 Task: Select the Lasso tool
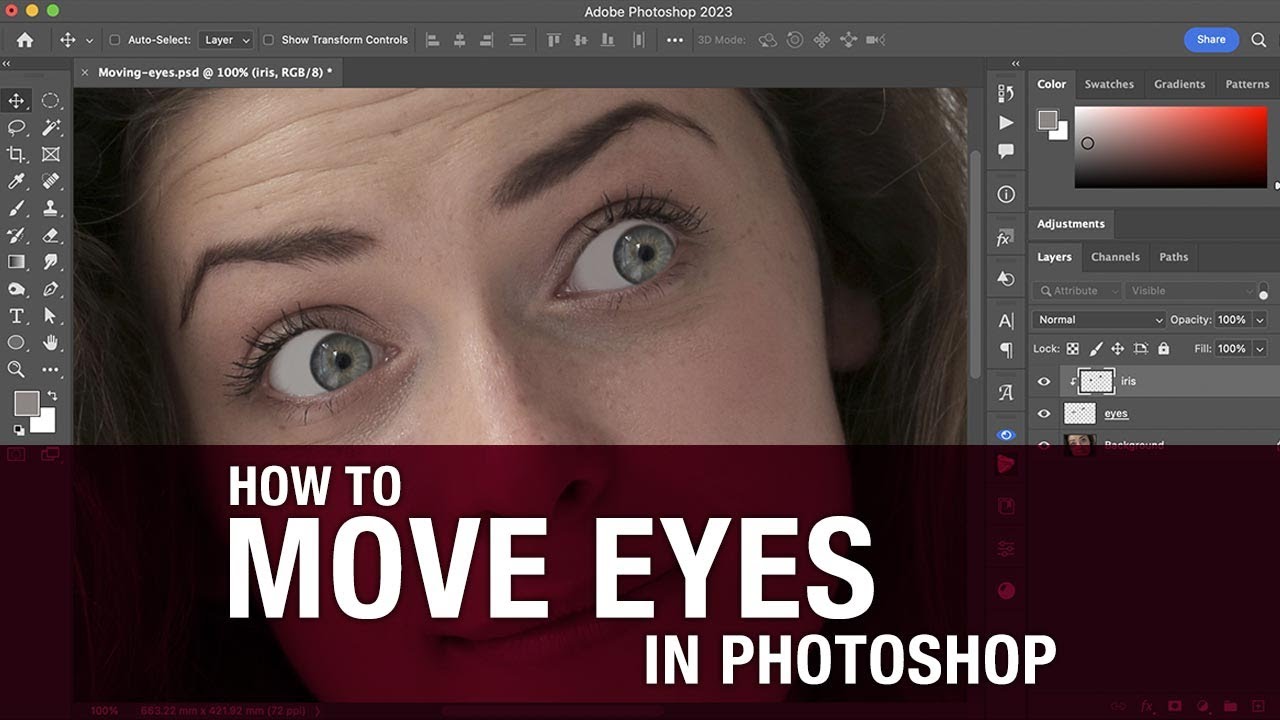[17, 128]
